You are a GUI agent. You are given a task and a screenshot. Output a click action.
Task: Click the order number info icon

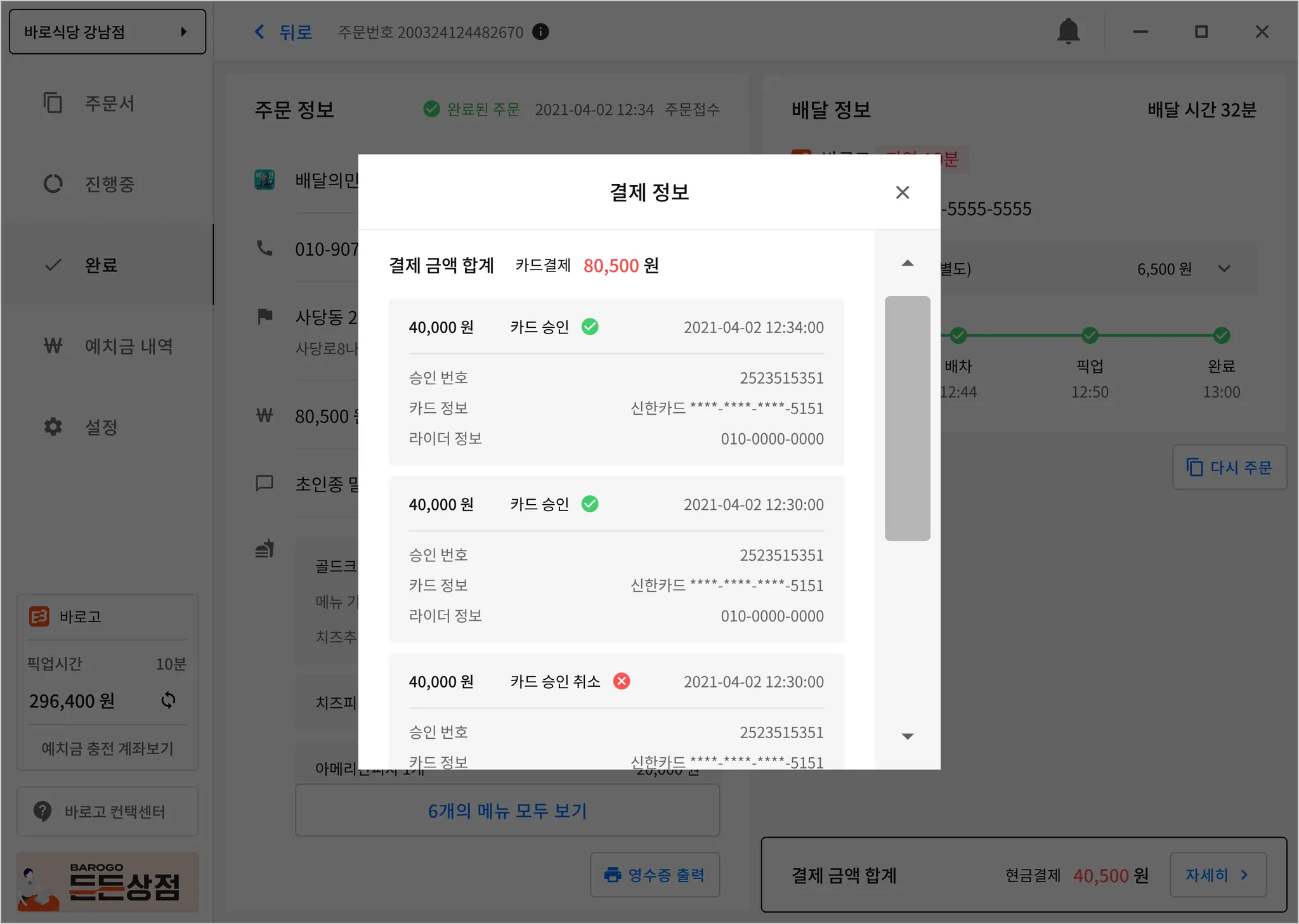tap(540, 32)
